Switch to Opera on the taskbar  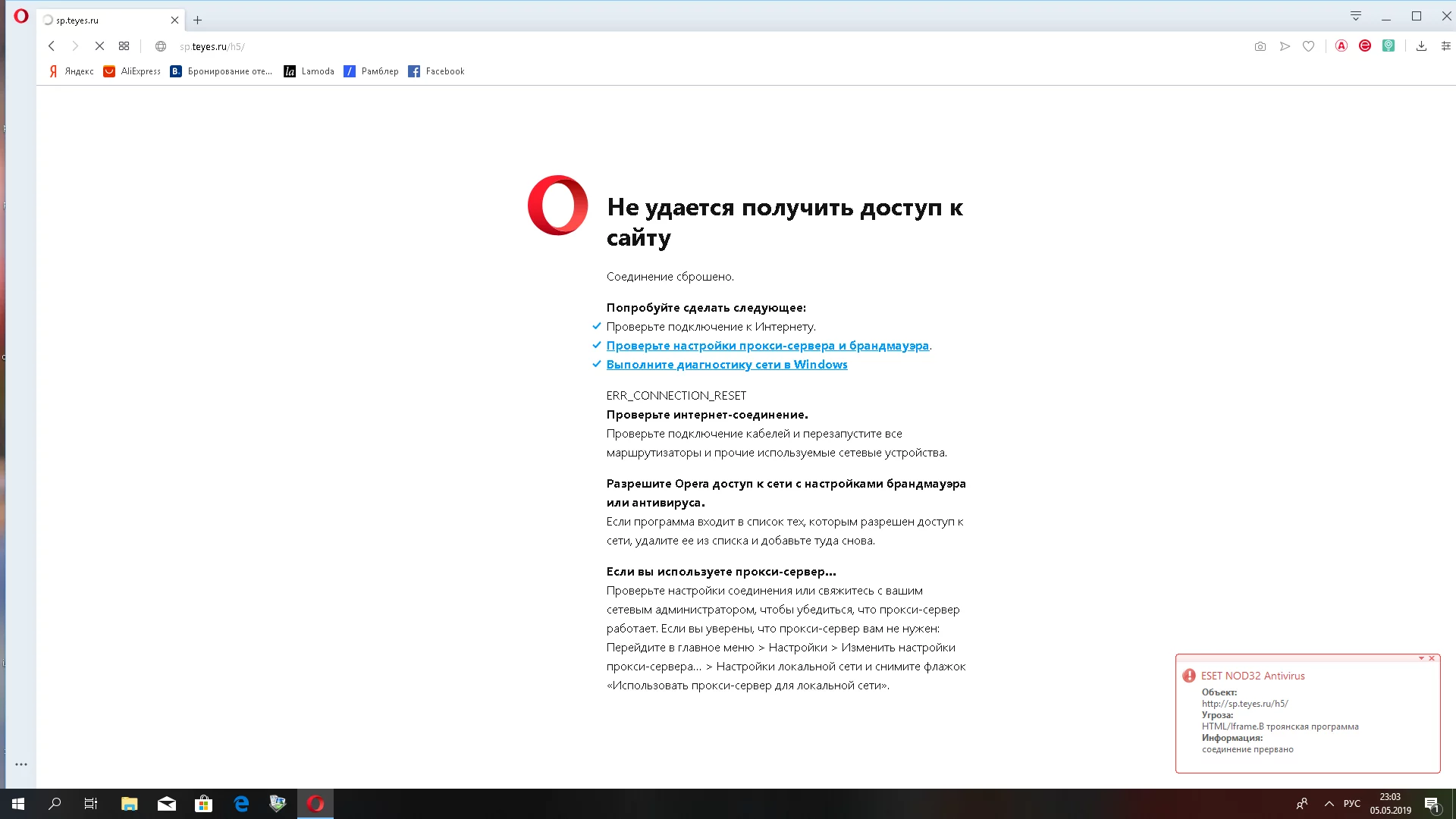click(315, 804)
